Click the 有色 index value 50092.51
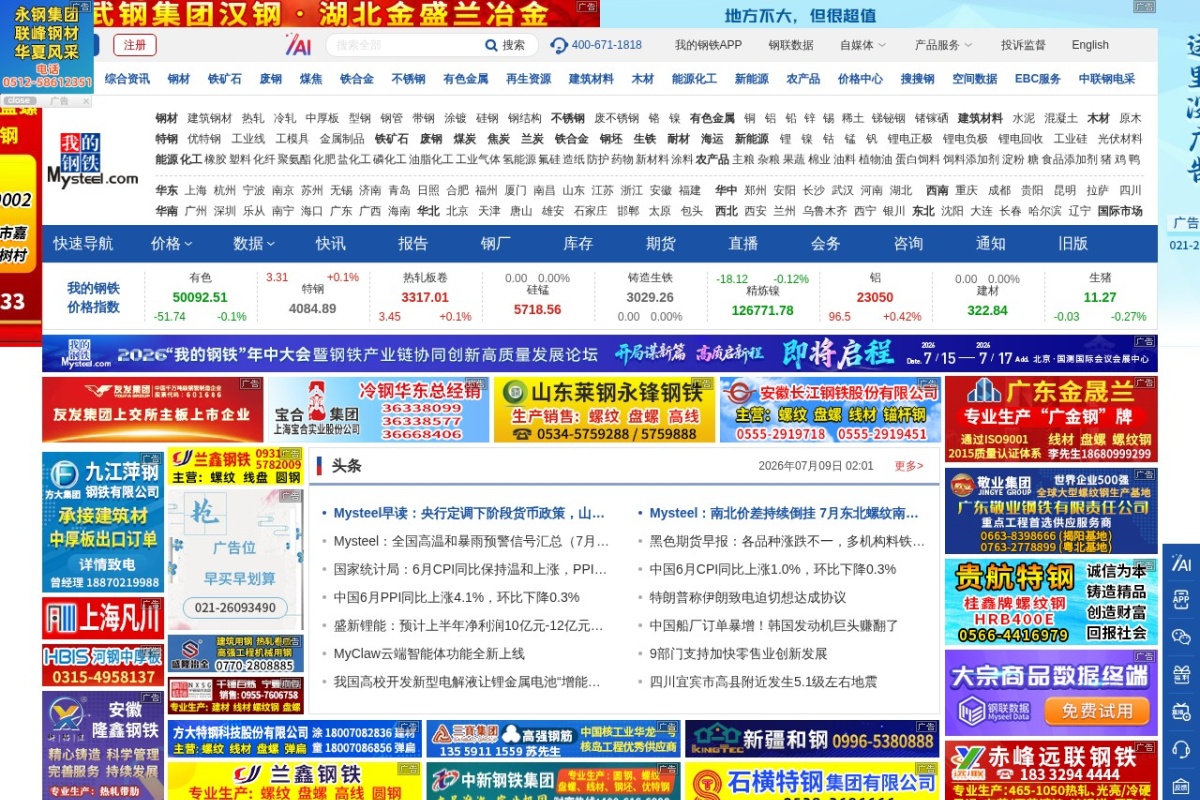The height and width of the screenshot is (800, 1200). coord(200,297)
